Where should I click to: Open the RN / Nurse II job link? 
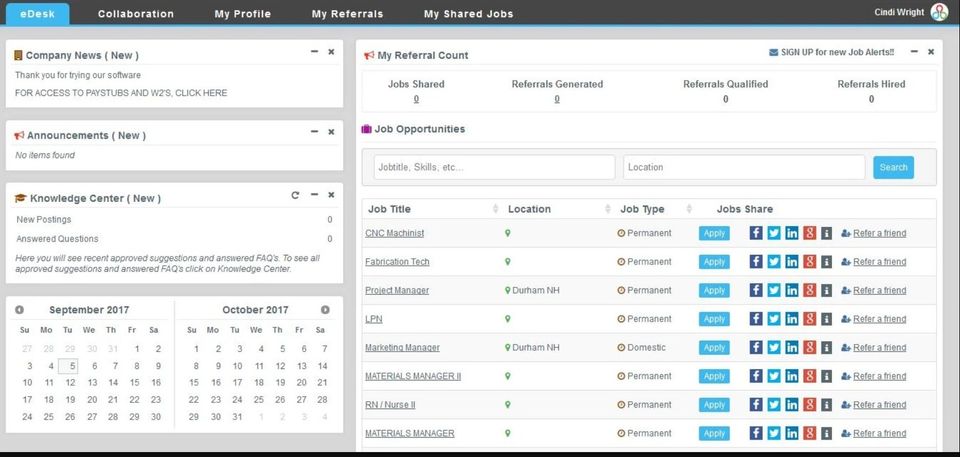pyautogui.click(x=391, y=404)
